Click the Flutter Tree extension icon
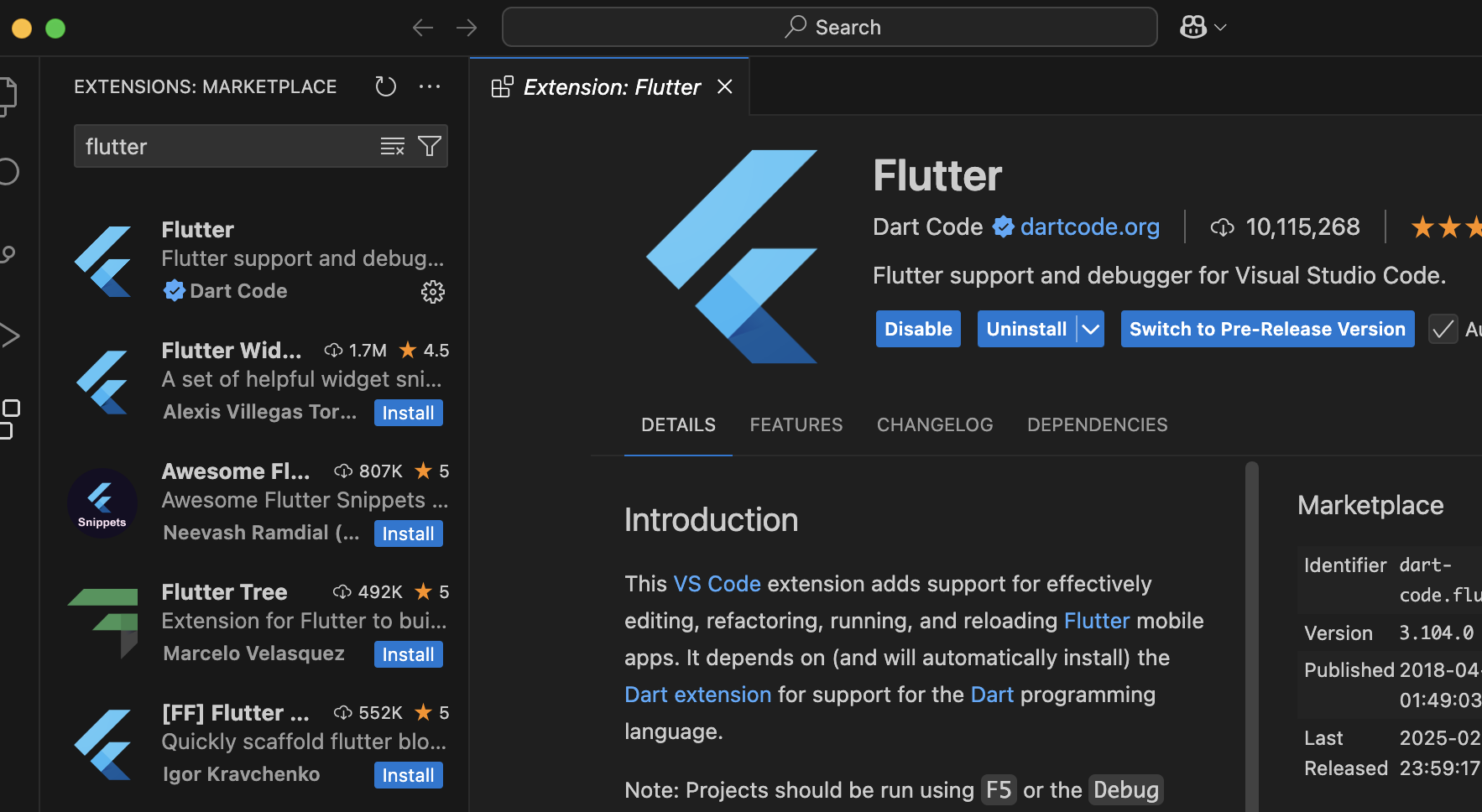The width and height of the screenshot is (1482, 812). (103, 623)
